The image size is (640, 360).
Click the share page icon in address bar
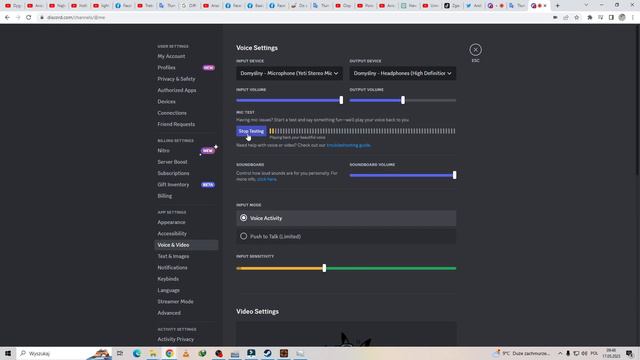566,18
